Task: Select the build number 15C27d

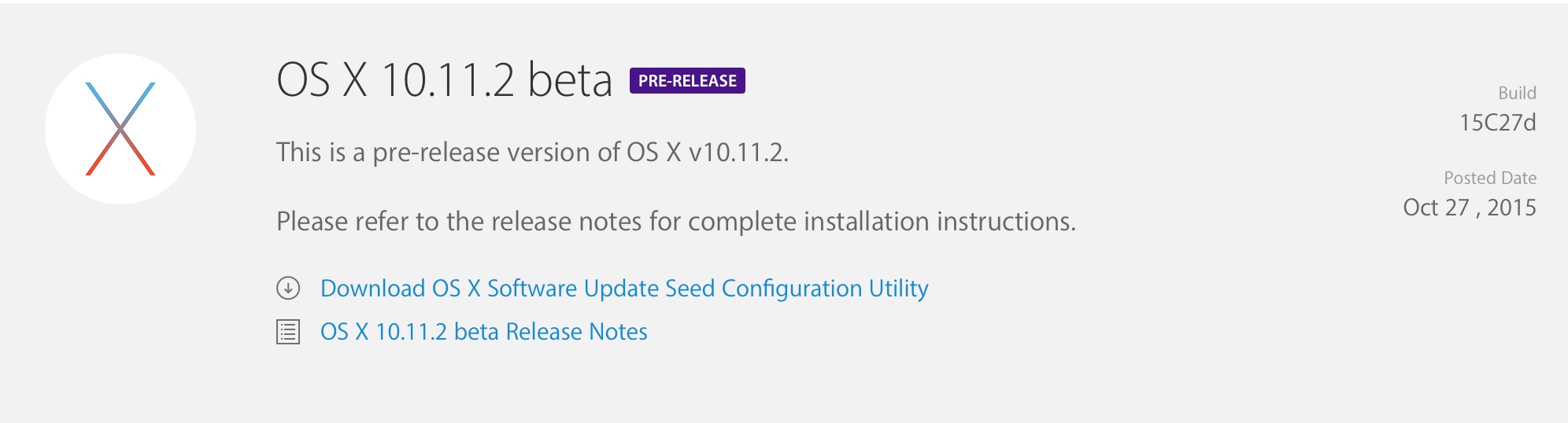Action: point(1497,123)
